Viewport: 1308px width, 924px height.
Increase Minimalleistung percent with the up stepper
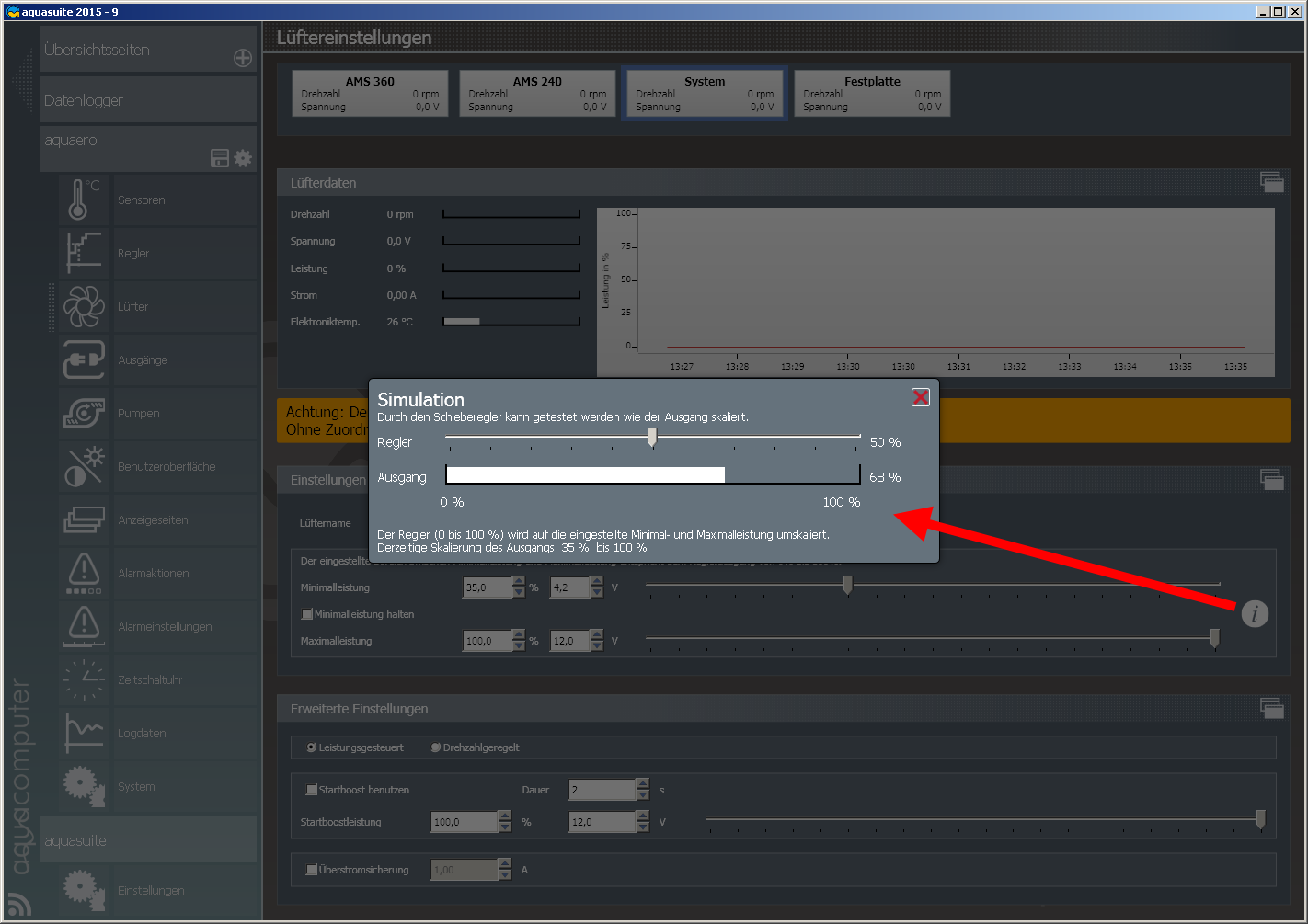point(519,581)
